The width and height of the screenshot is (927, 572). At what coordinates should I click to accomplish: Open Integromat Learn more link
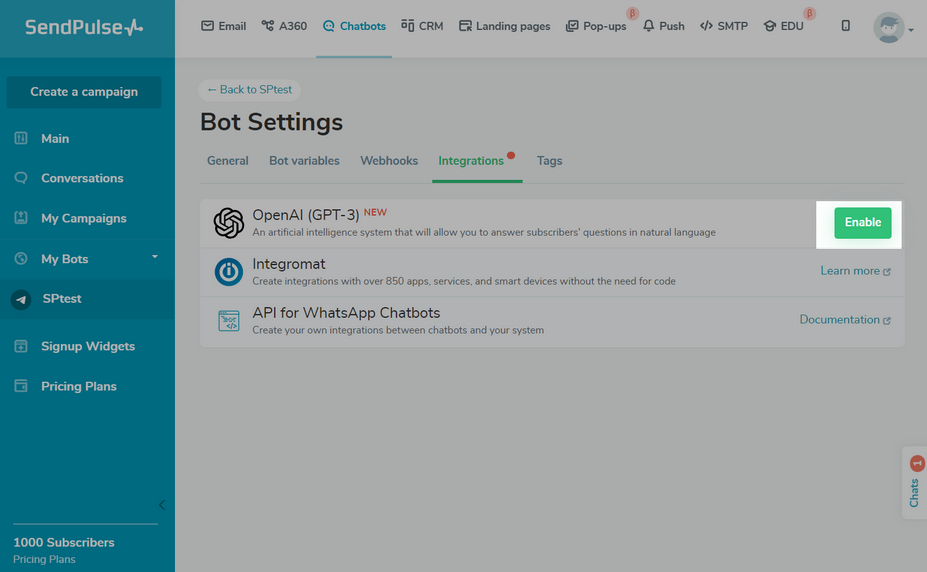pos(855,271)
